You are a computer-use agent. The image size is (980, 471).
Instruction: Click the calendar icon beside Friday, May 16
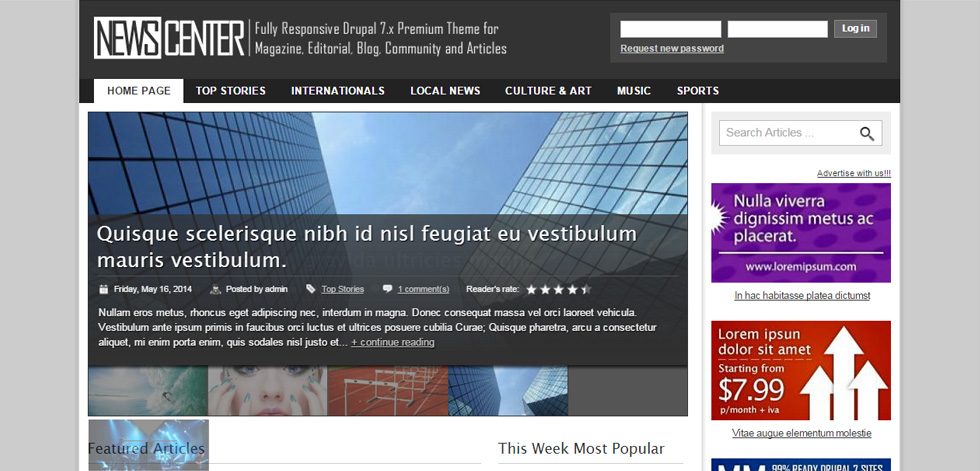click(x=104, y=289)
